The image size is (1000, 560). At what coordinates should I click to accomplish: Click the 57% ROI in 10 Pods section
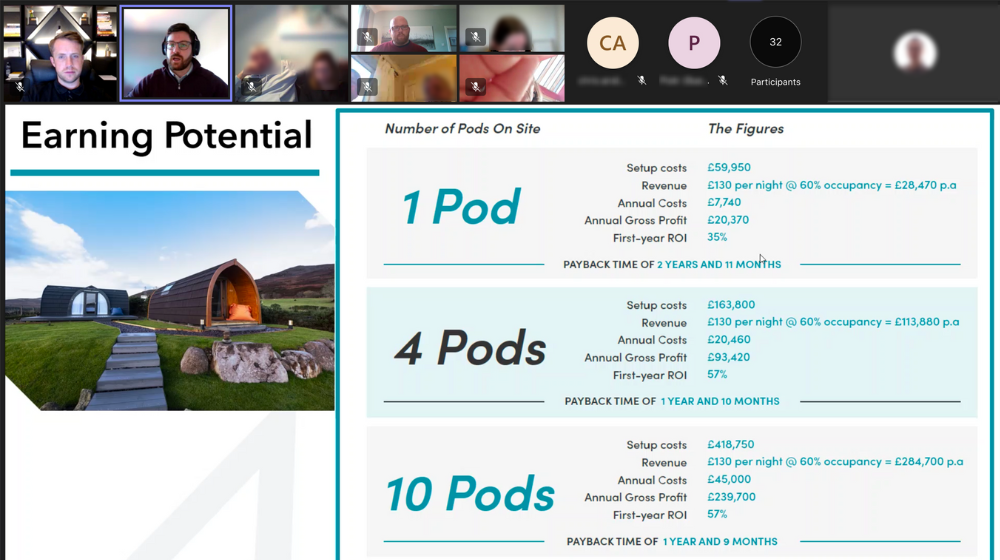(717, 514)
